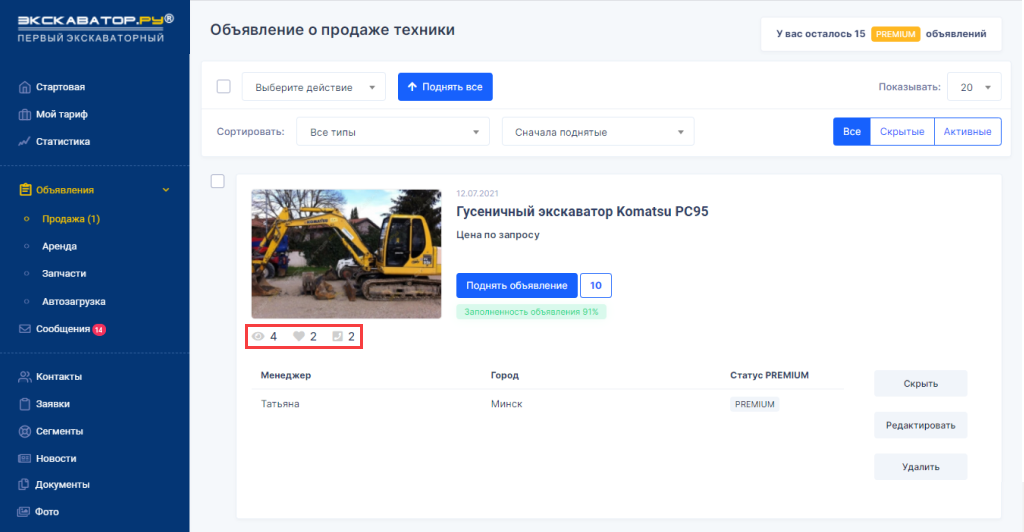
Task: Click the Поднять объявление button
Action: click(517, 285)
